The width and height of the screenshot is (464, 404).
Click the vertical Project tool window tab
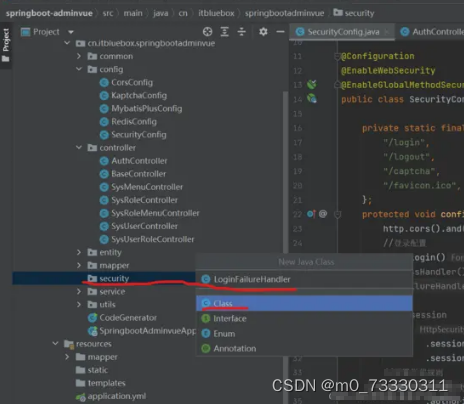pos(6,45)
